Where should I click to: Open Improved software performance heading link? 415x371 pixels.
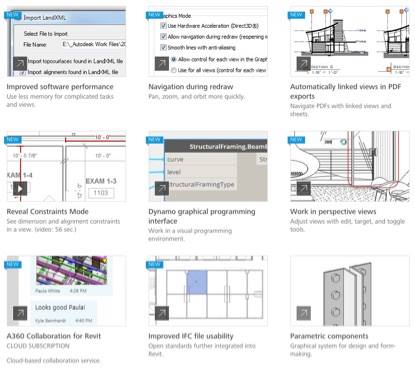click(60, 87)
